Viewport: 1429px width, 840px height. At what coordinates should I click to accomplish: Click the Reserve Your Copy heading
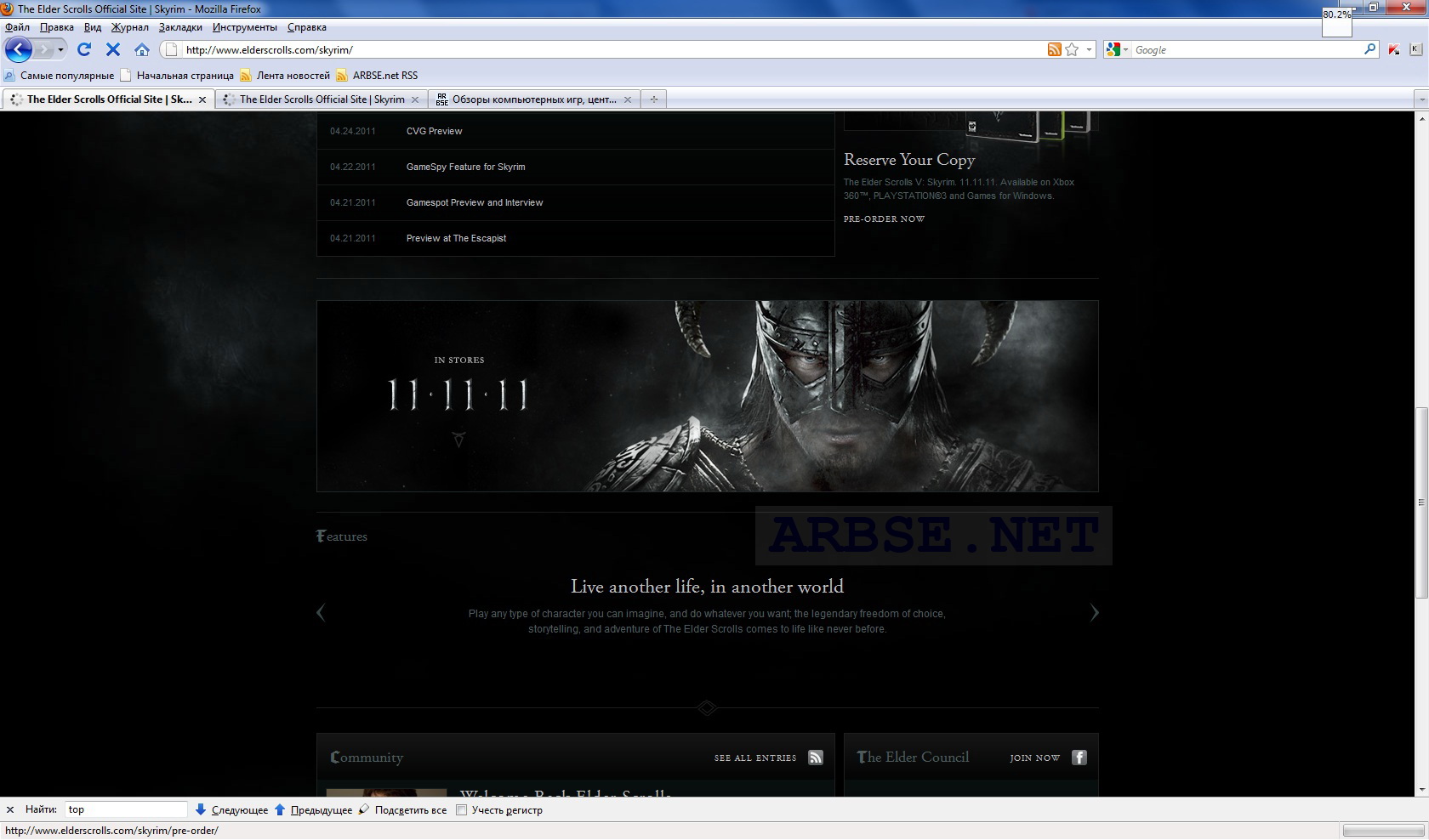[909, 160]
